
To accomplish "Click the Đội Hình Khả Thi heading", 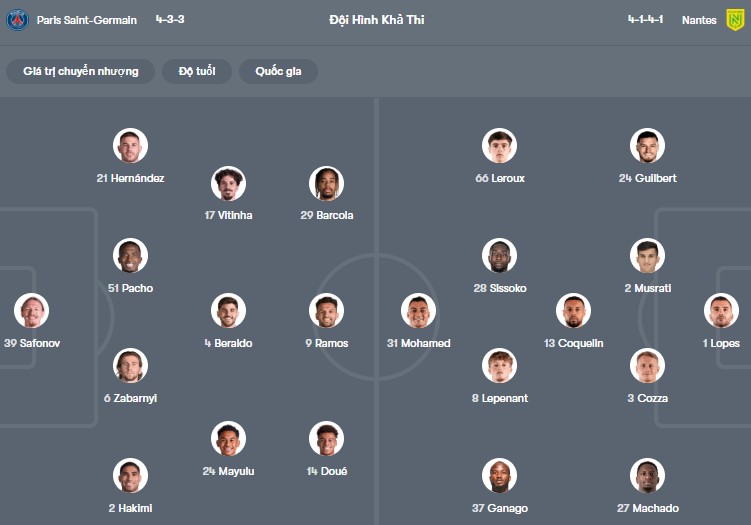I will pos(376,20).
